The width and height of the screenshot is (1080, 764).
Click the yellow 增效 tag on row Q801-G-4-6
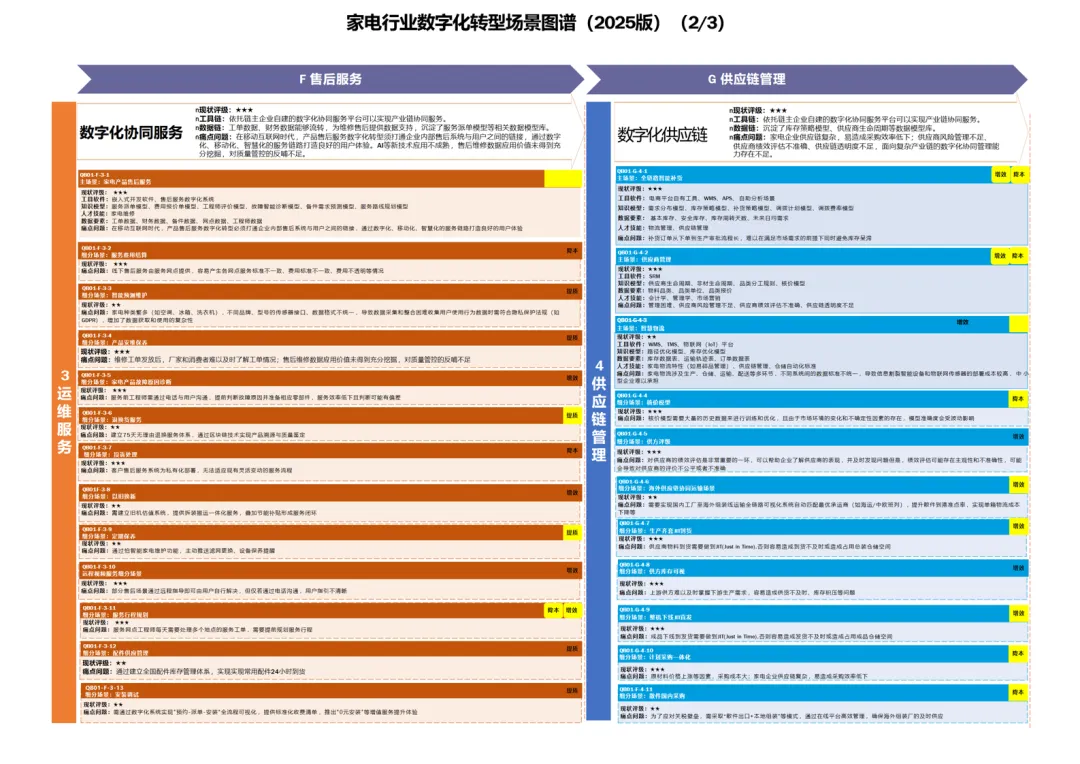point(1018,485)
